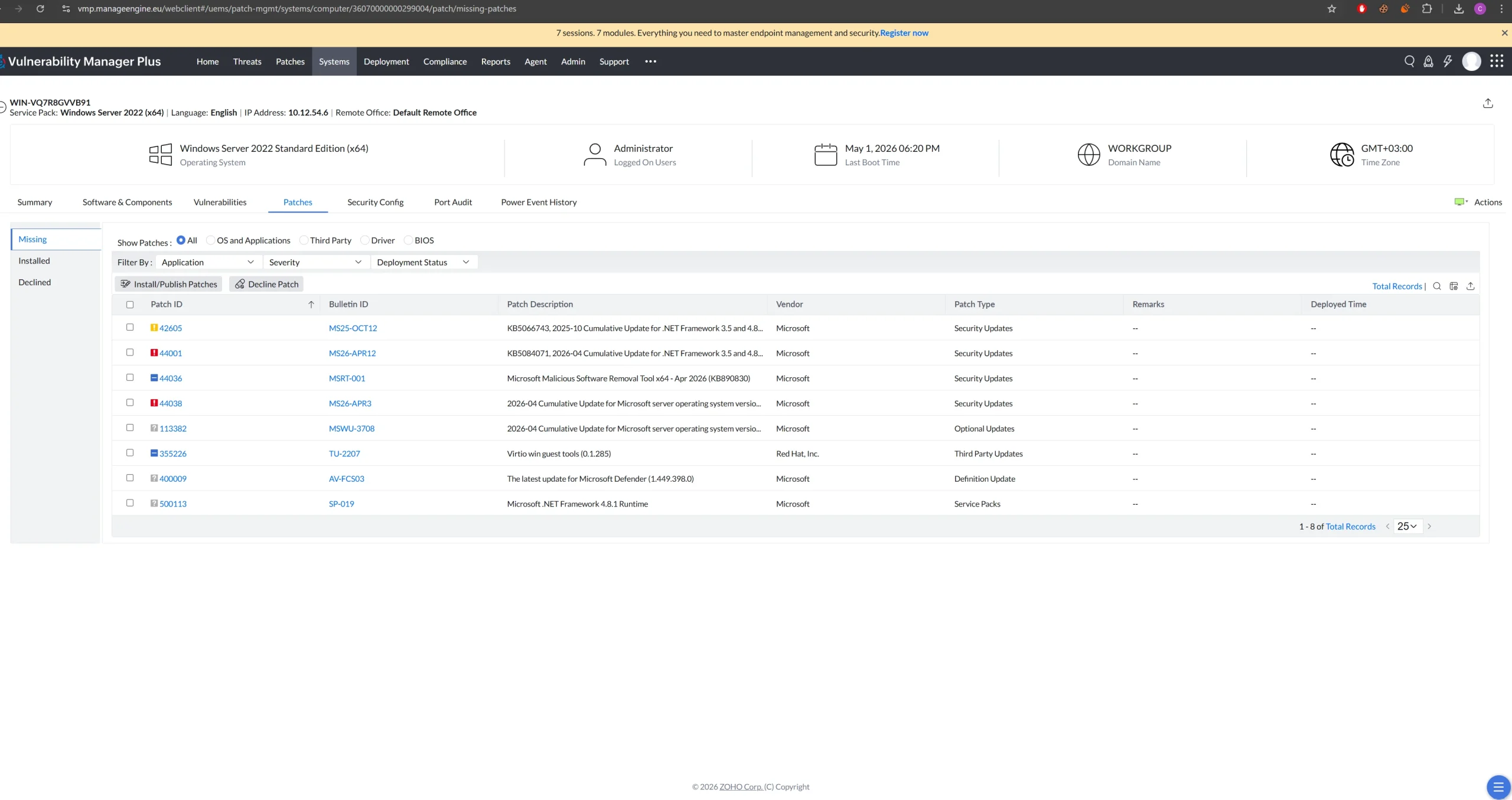The height and width of the screenshot is (800, 1512).
Task: Open the apps grid icon
Action: click(x=1497, y=61)
